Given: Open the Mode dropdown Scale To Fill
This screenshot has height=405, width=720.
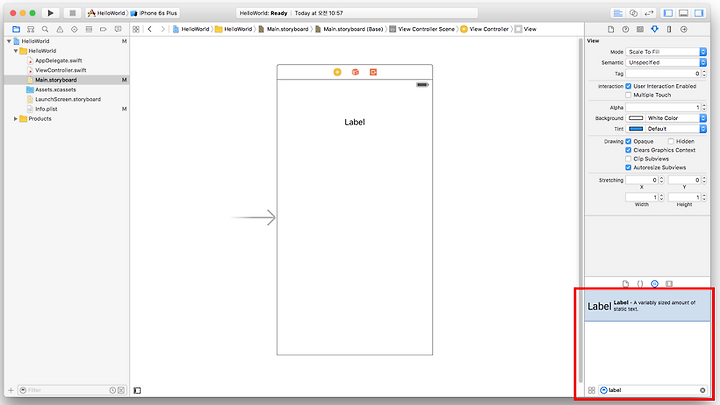Looking at the screenshot, I should pyautogui.click(x=666, y=52).
